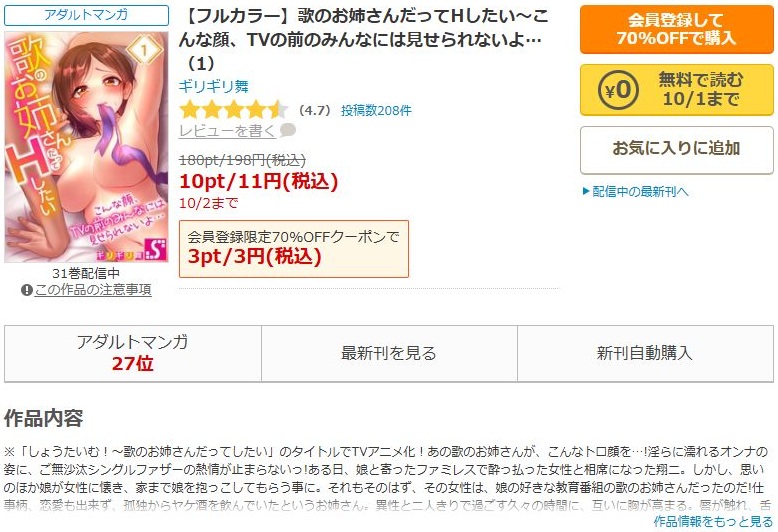Click the book cover thumbnail
778x532 pixels.
coord(86,147)
